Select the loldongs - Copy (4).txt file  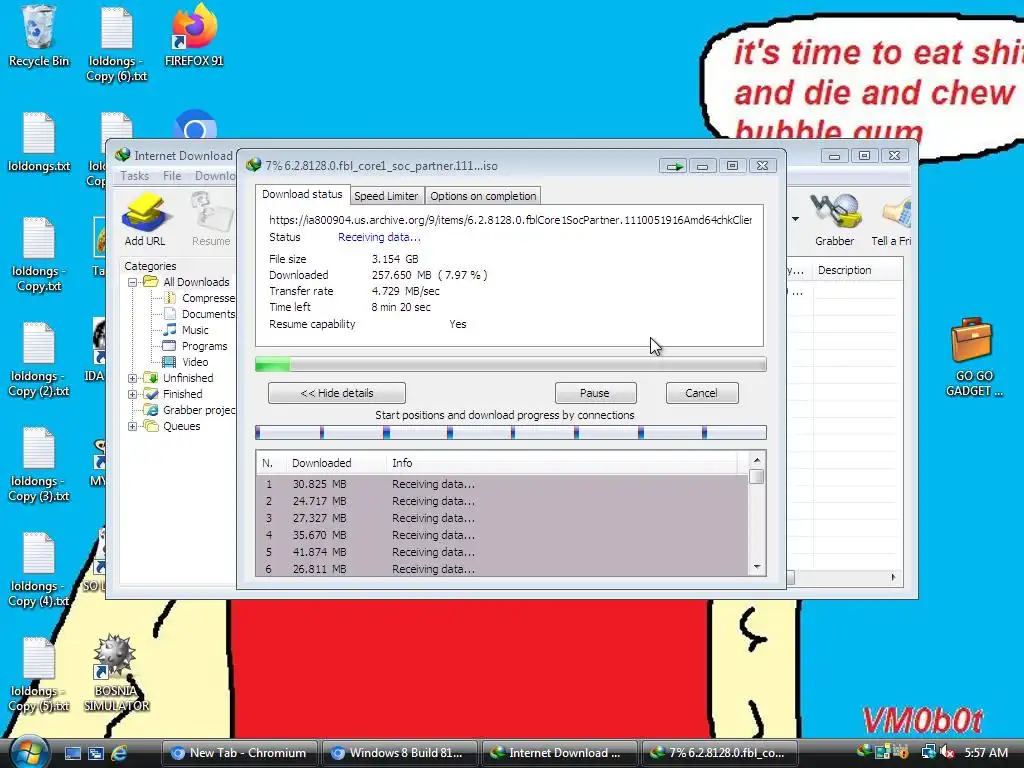pyautogui.click(x=39, y=569)
